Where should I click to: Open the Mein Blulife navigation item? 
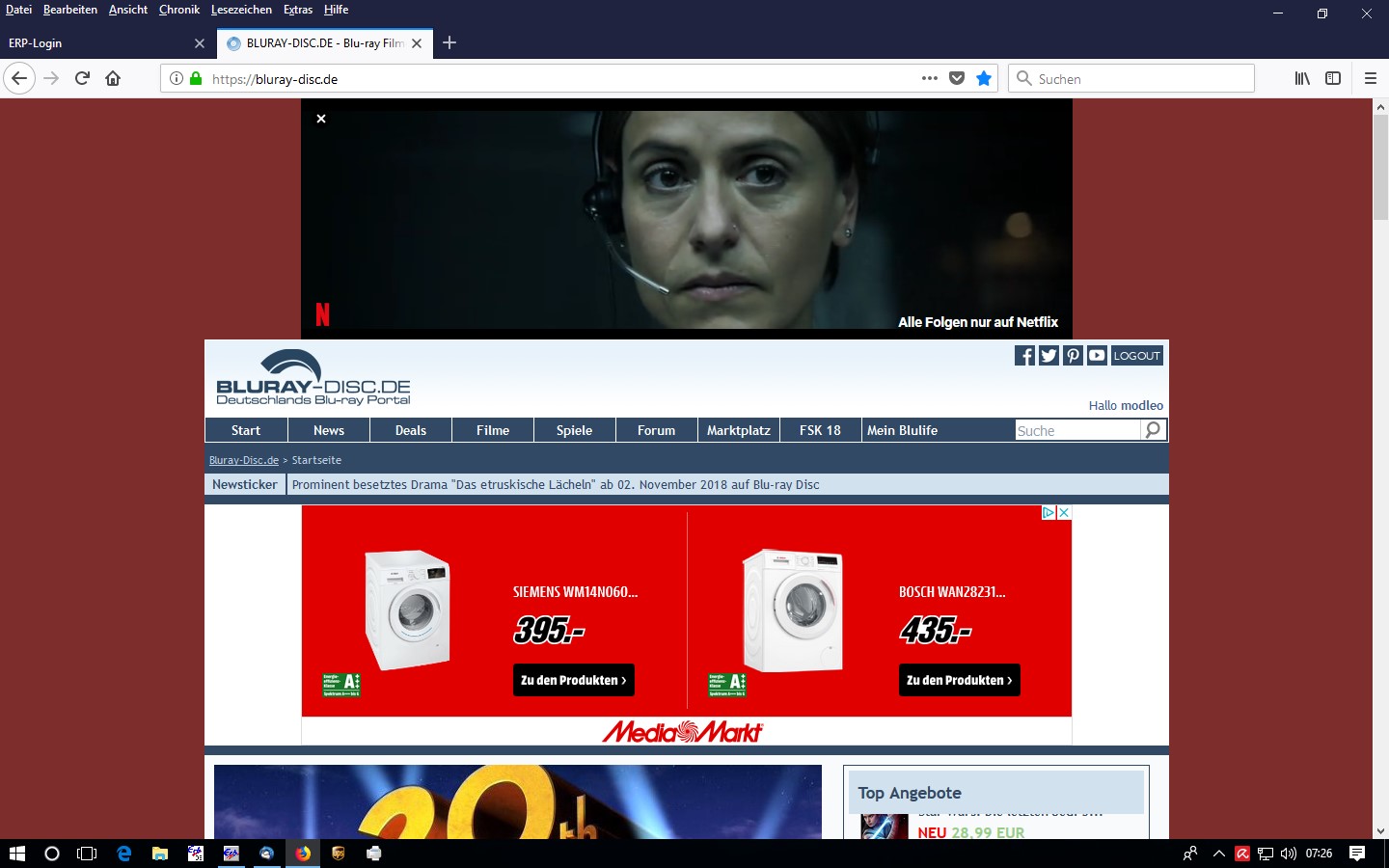[903, 430]
